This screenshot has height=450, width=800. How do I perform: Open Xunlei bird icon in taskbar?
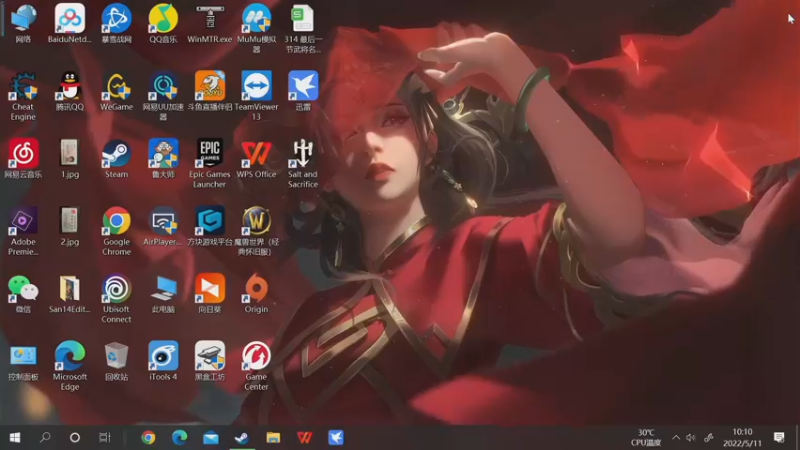point(336,438)
